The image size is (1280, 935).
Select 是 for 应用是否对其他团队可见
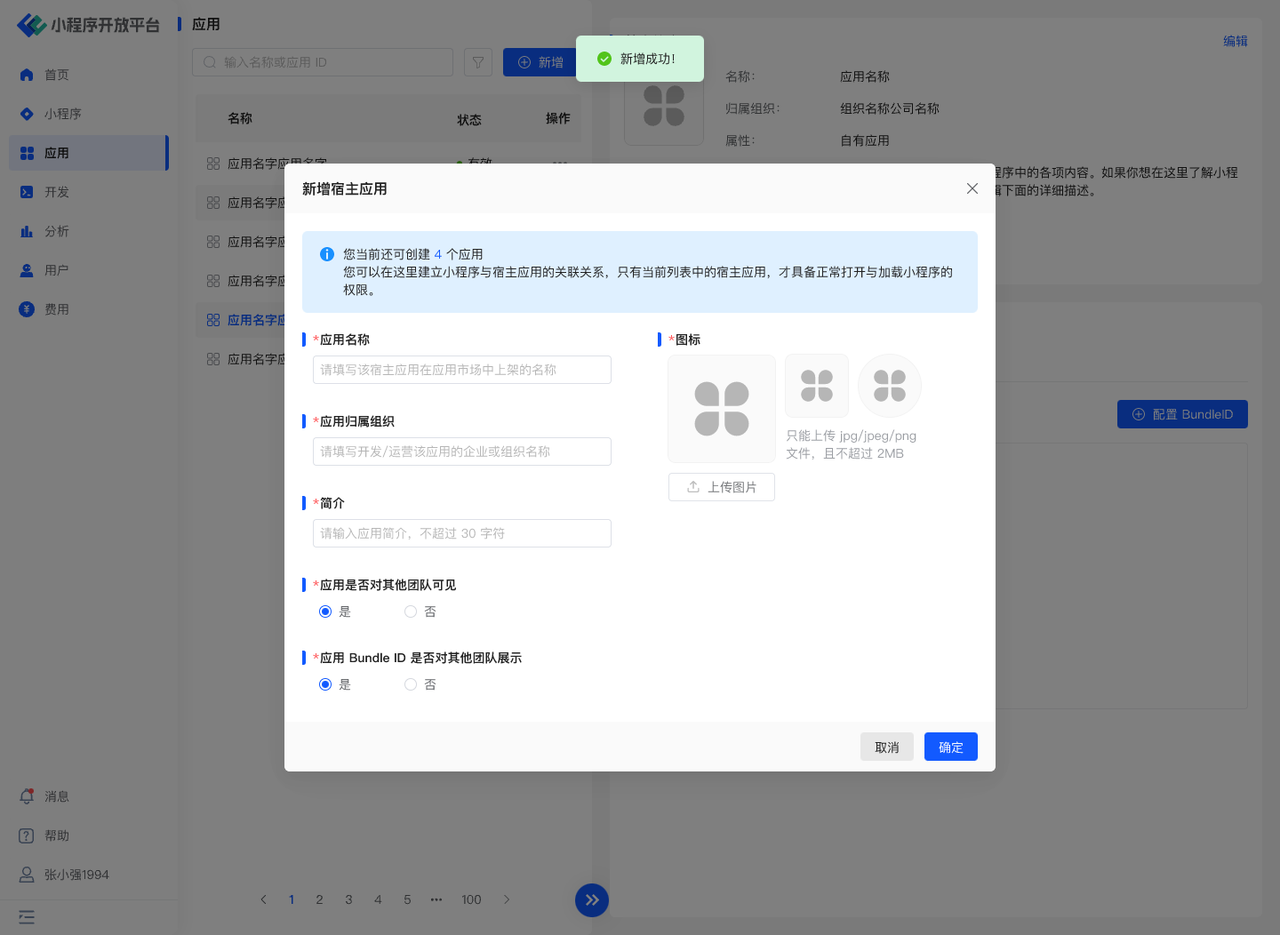click(325, 611)
